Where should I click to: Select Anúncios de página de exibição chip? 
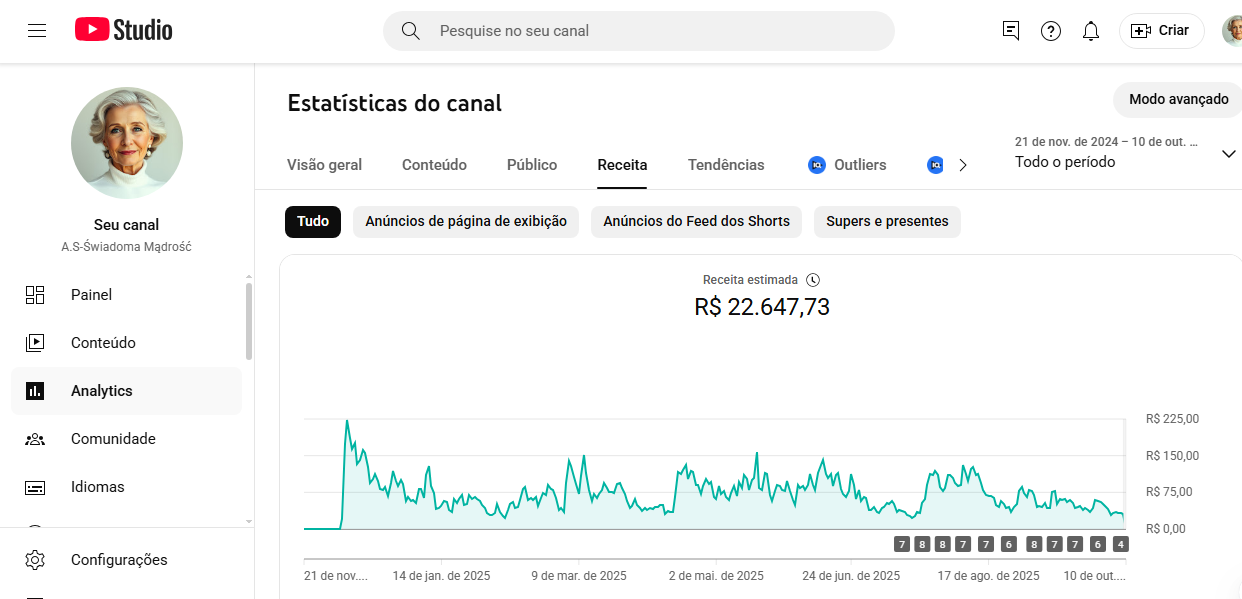pyautogui.click(x=466, y=222)
